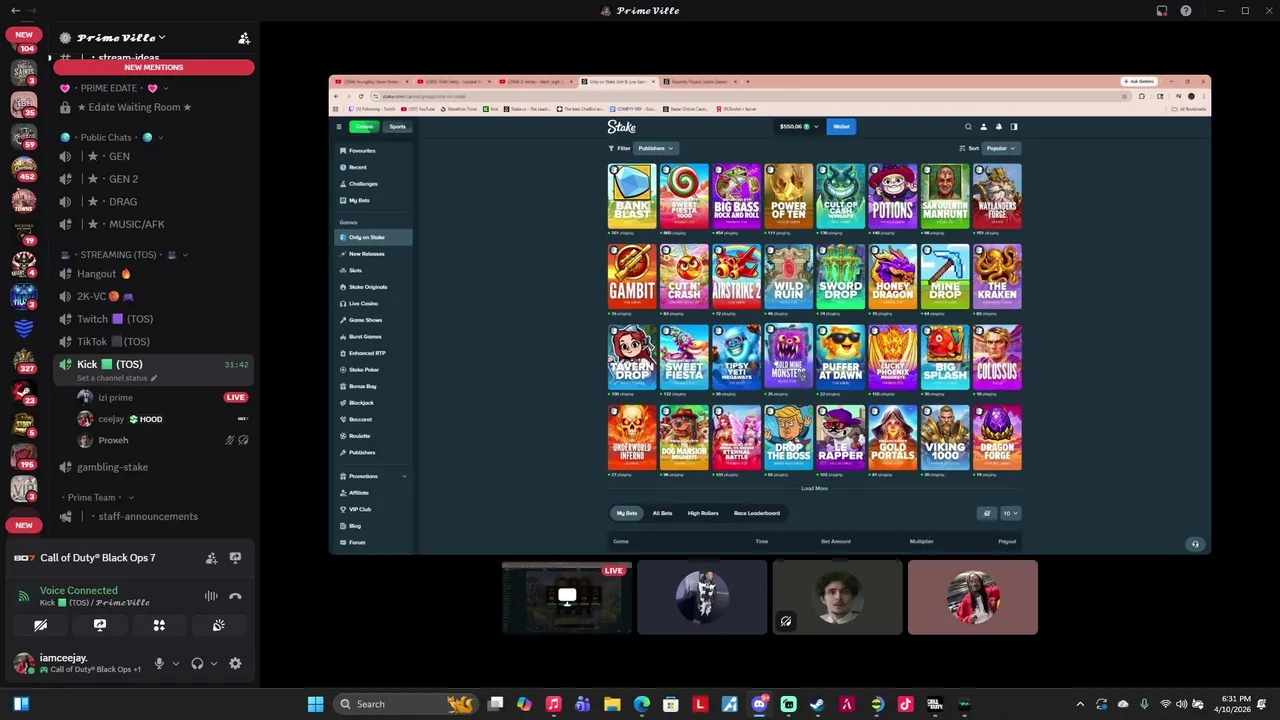
Task: Collapse the STREAMING (TOS) category
Action: (123, 255)
